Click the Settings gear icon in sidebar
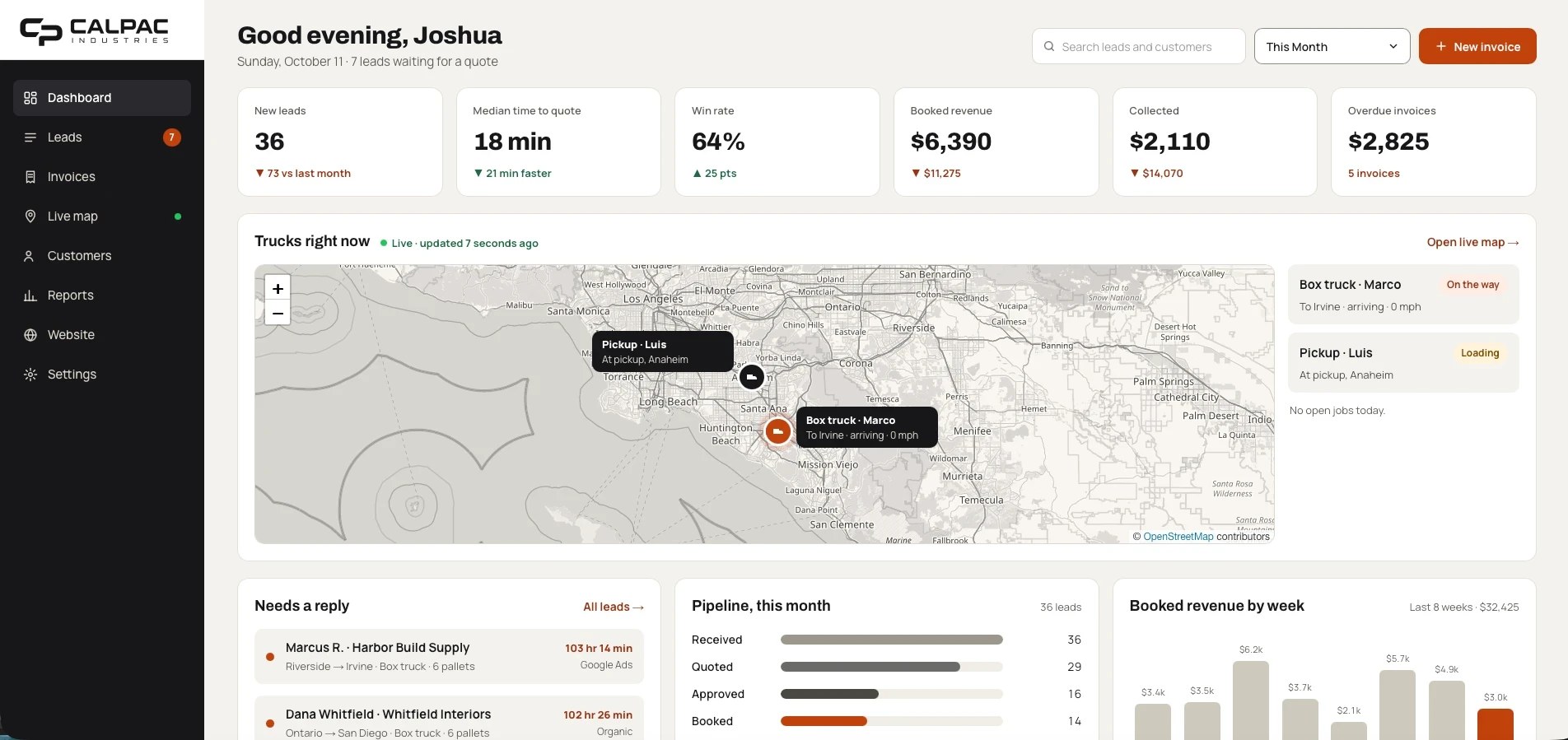Image resolution: width=1568 pixels, height=740 pixels. [x=30, y=375]
